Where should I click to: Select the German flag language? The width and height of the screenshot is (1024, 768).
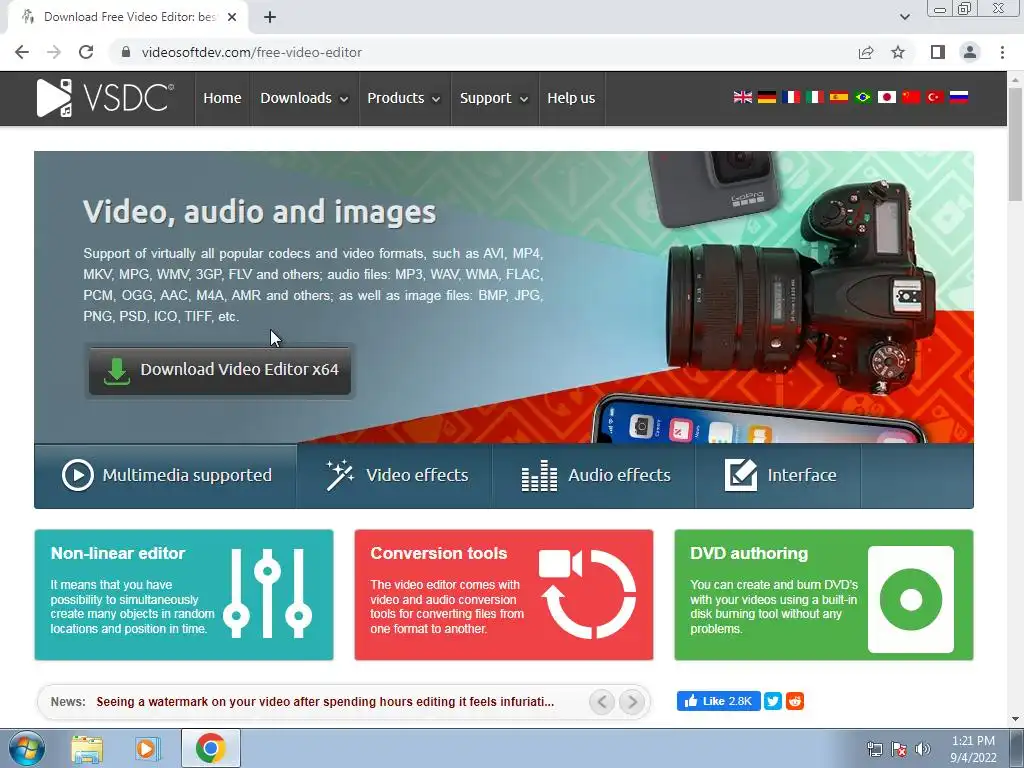[767, 97]
